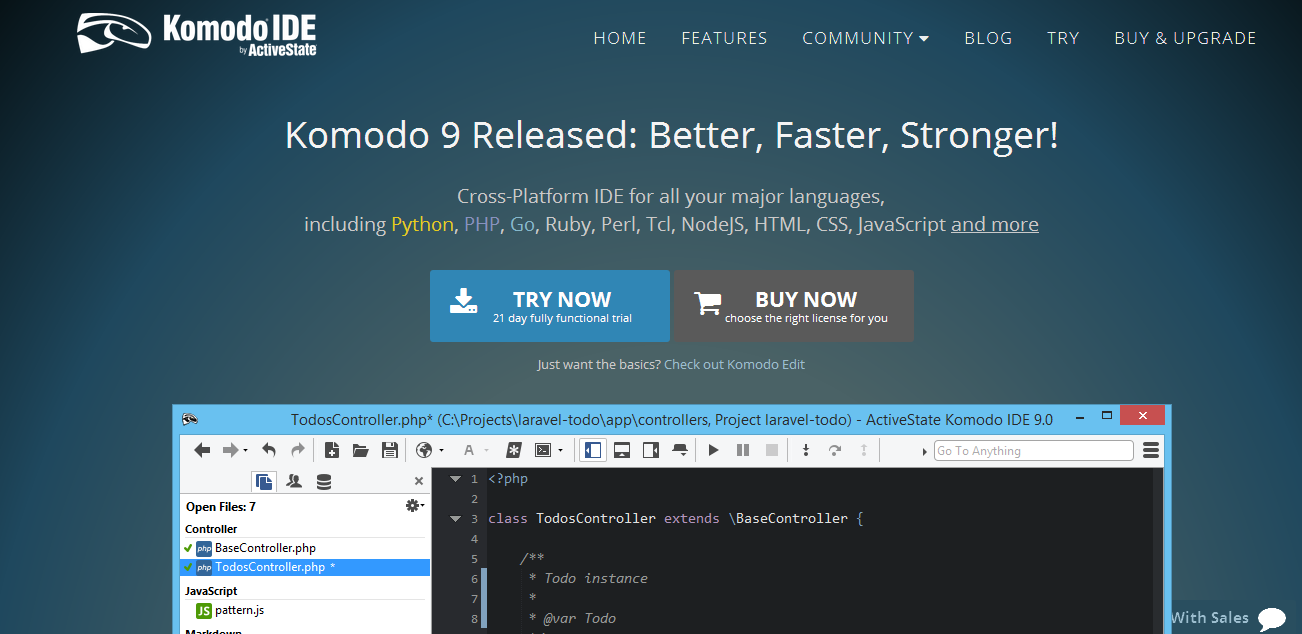Click the Controller group heading
This screenshot has width=1302, height=634.
(x=211, y=529)
